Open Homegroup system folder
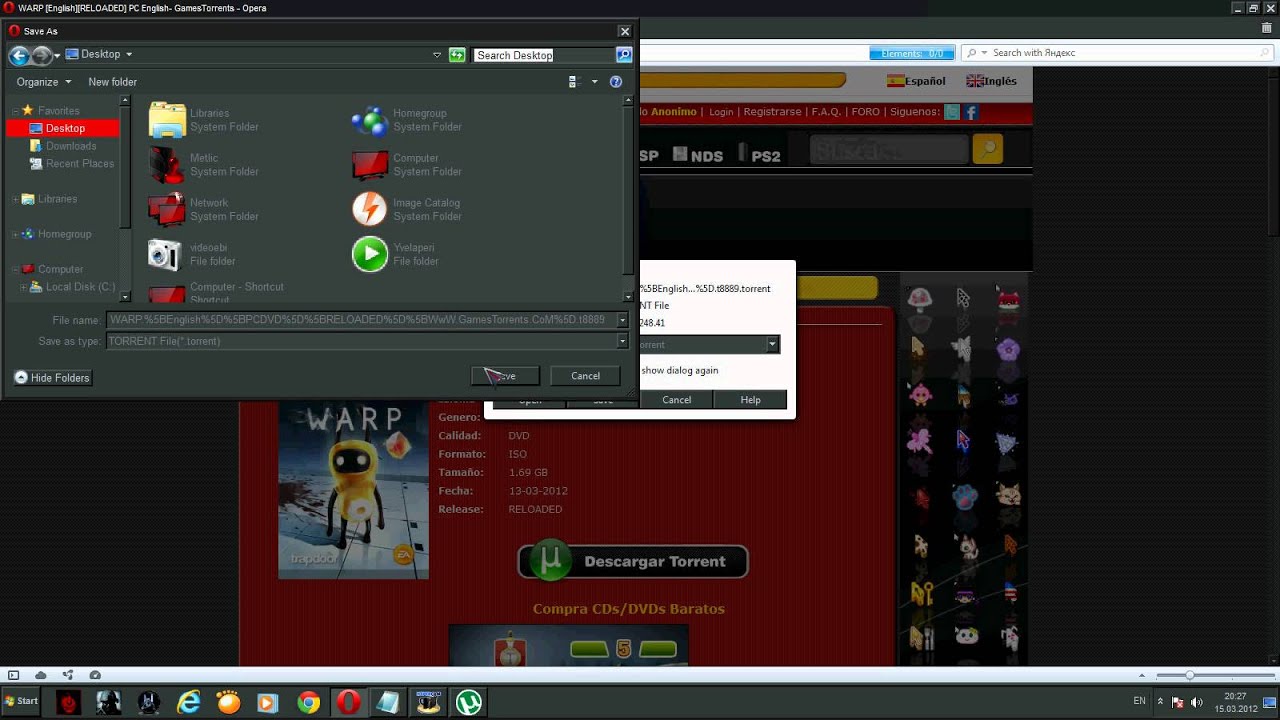The height and width of the screenshot is (720, 1280). point(407,120)
